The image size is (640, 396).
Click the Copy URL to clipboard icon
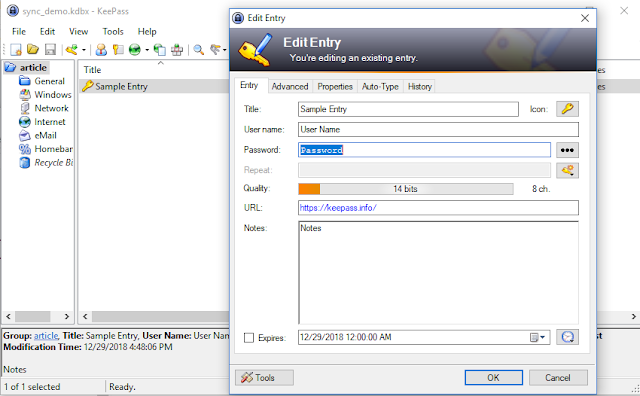160,50
